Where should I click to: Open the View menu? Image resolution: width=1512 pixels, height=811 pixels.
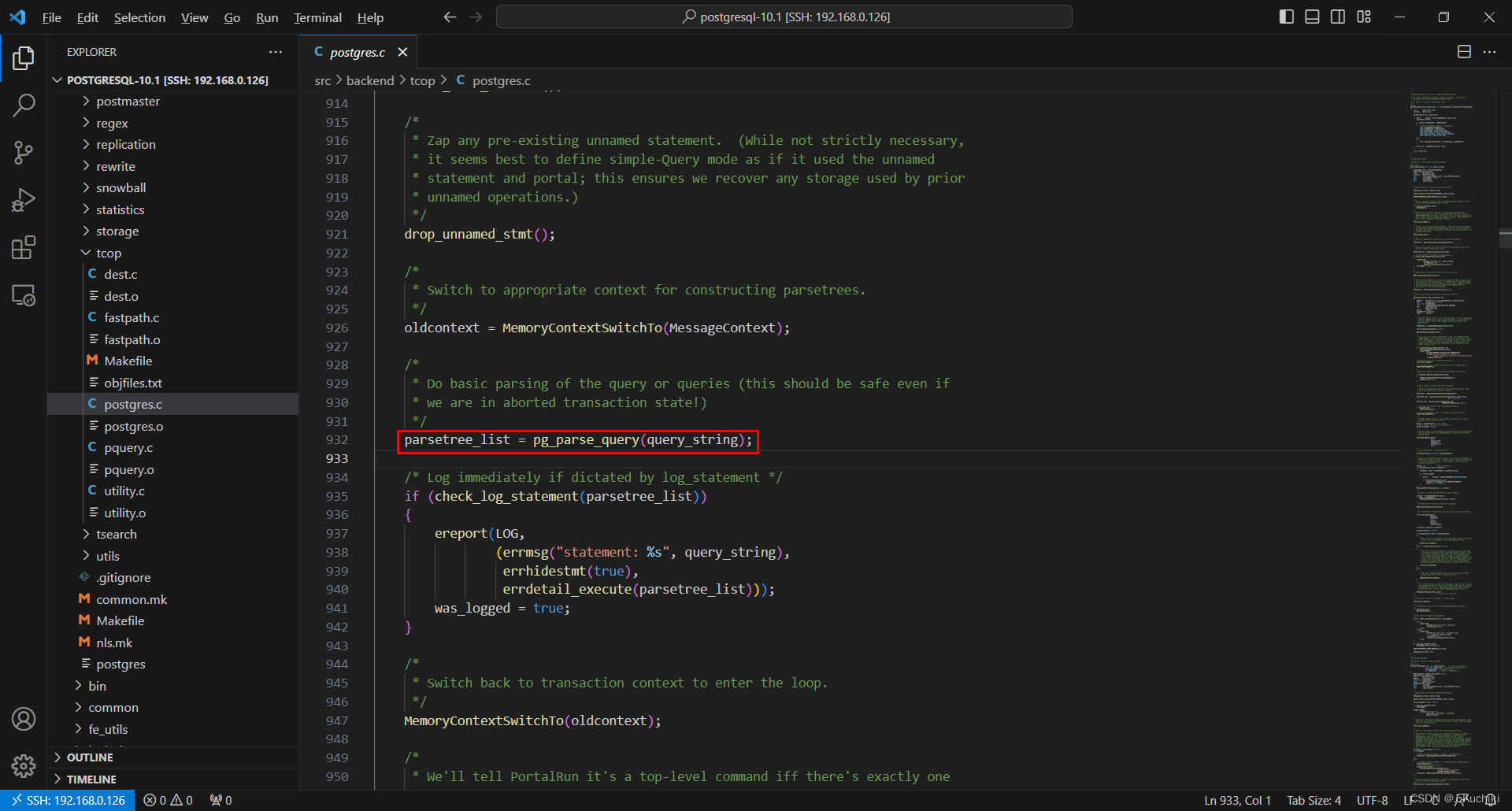(x=195, y=17)
